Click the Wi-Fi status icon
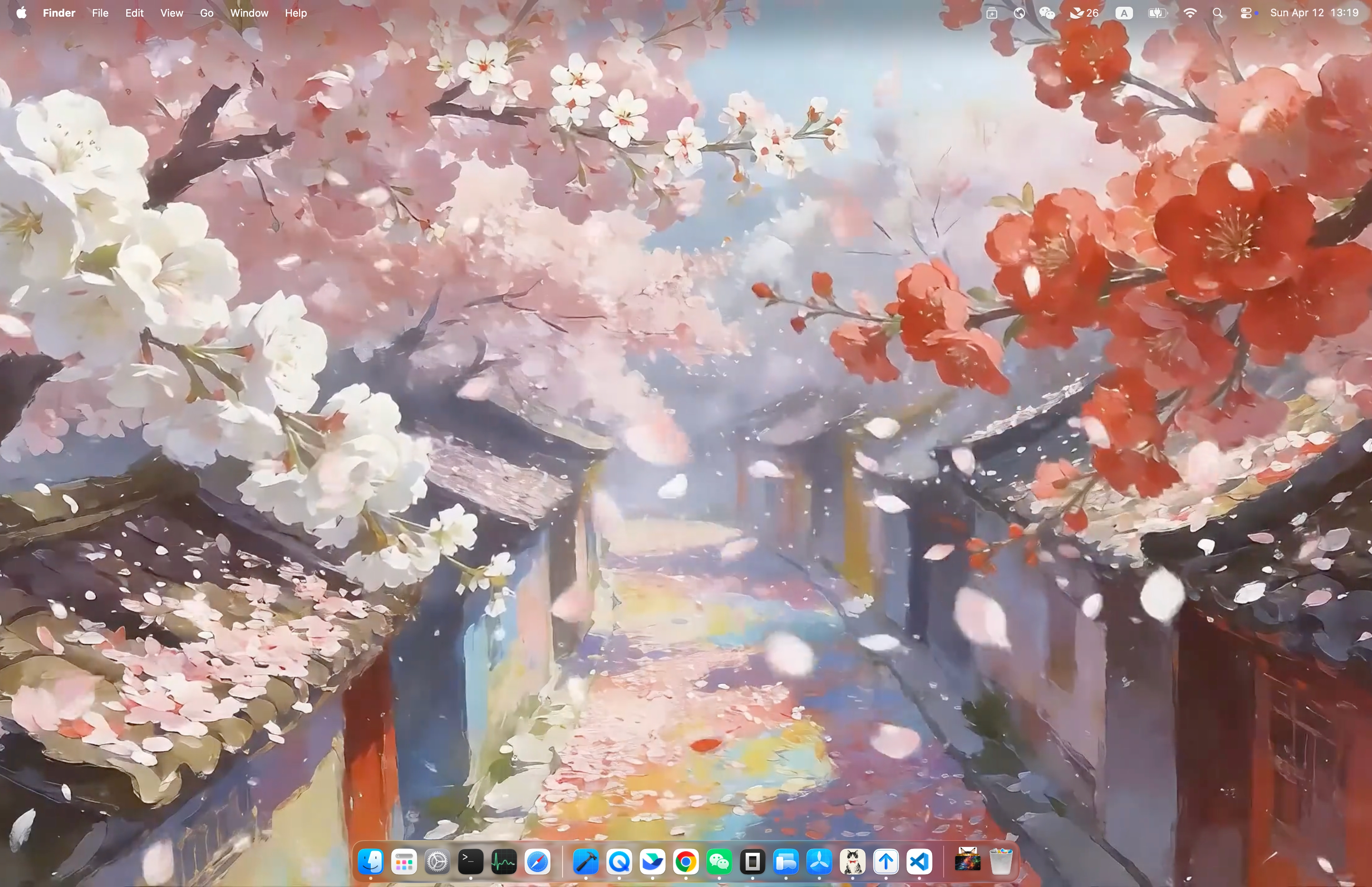The width and height of the screenshot is (1372, 887). tap(1190, 13)
